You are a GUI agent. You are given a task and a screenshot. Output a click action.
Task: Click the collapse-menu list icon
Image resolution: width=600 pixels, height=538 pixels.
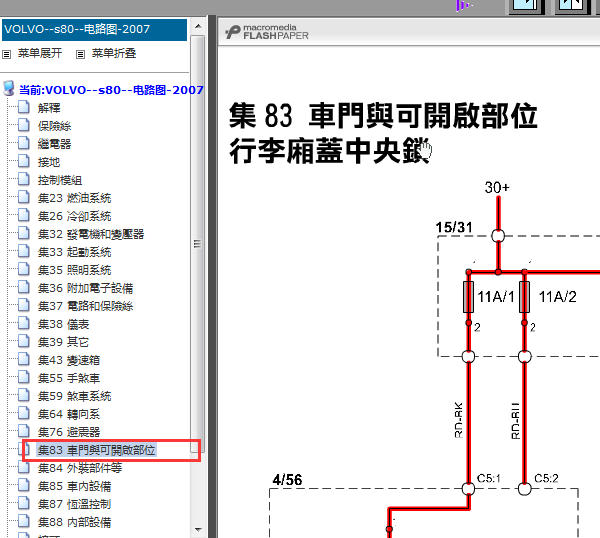click(80, 54)
